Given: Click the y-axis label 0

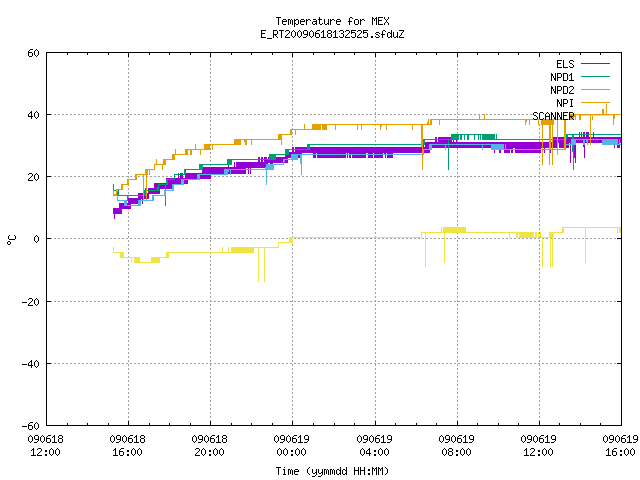Looking at the screenshot, I should (x=37, y=239).
